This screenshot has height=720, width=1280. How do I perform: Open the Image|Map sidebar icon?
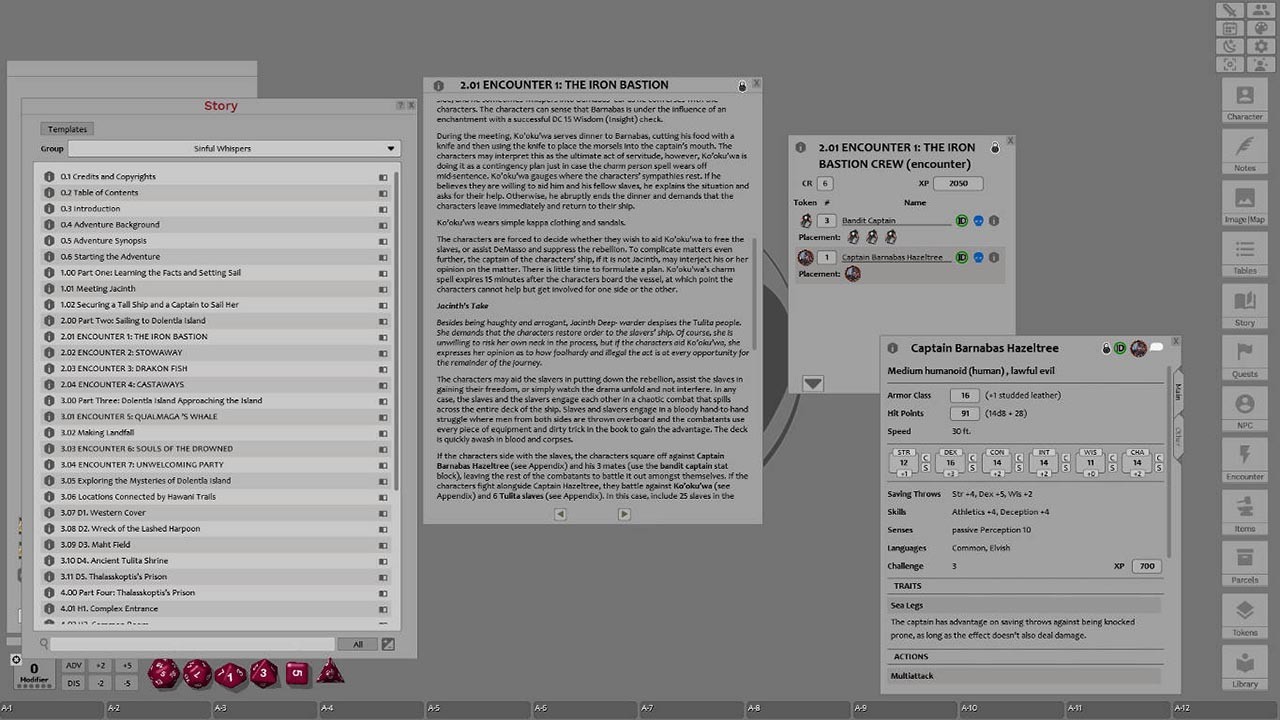(x=1243, y=205)
